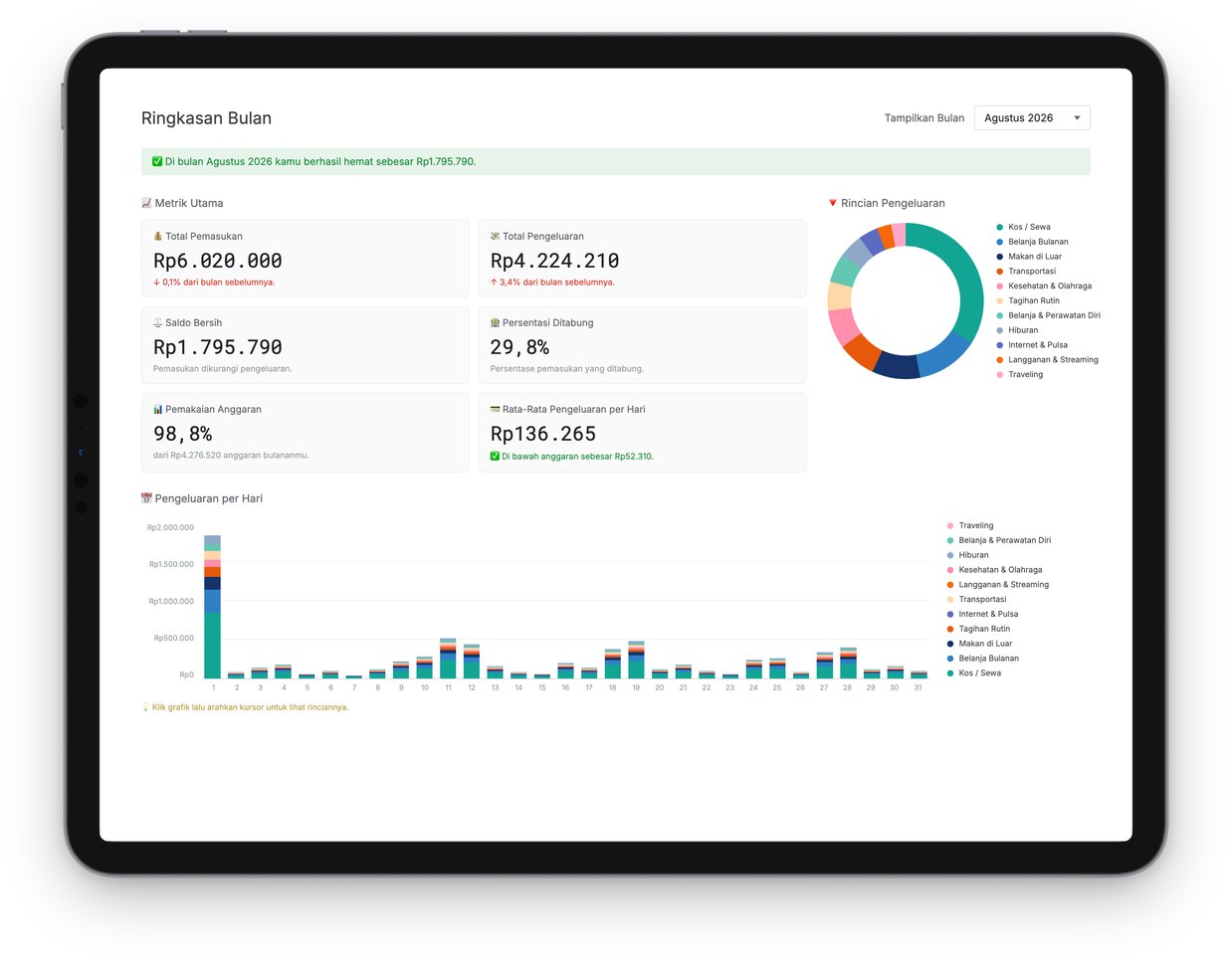Click the tall stacked bar for day 1
Screen dimensions: 1232x960
pos(212,607)
